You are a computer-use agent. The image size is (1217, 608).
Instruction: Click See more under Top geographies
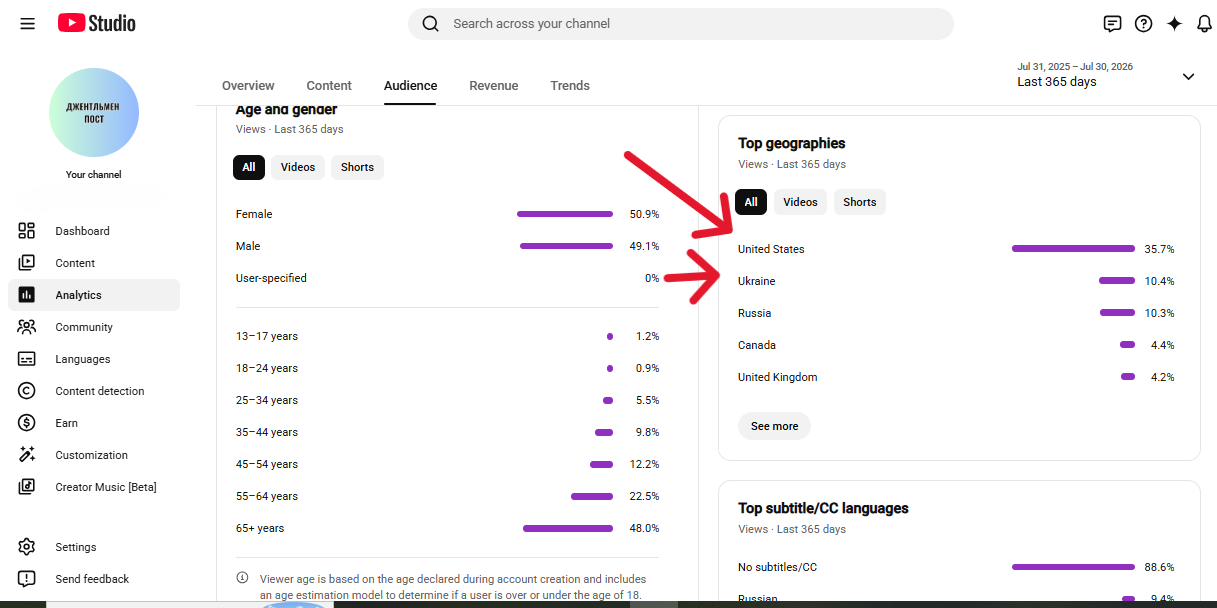tap(774, 426)
